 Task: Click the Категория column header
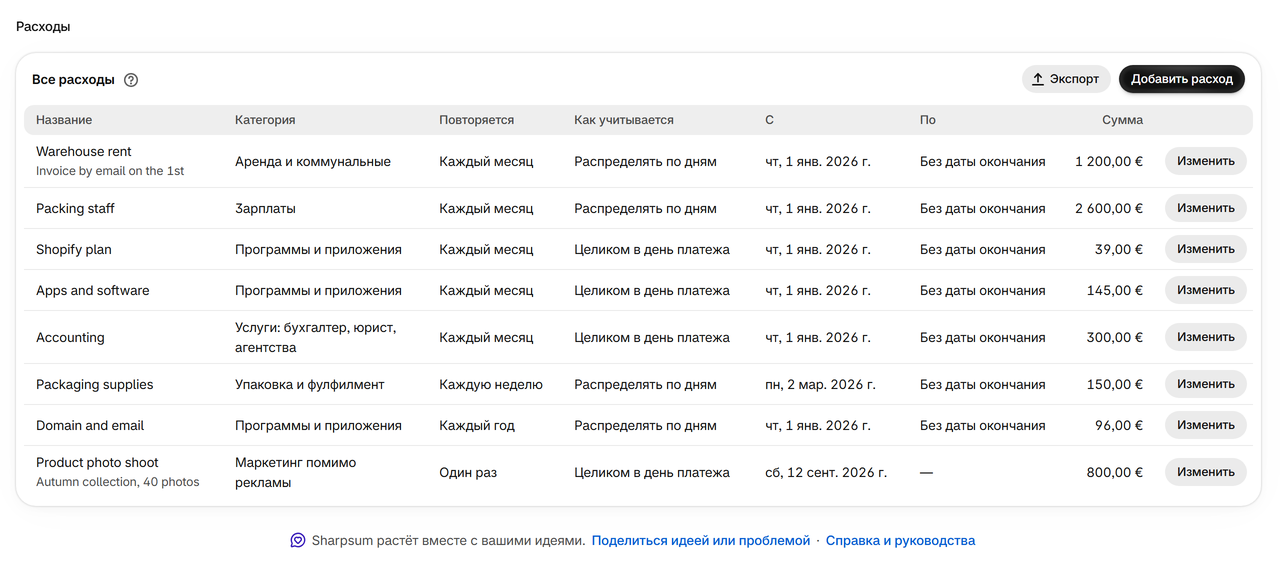coord(265,120)
